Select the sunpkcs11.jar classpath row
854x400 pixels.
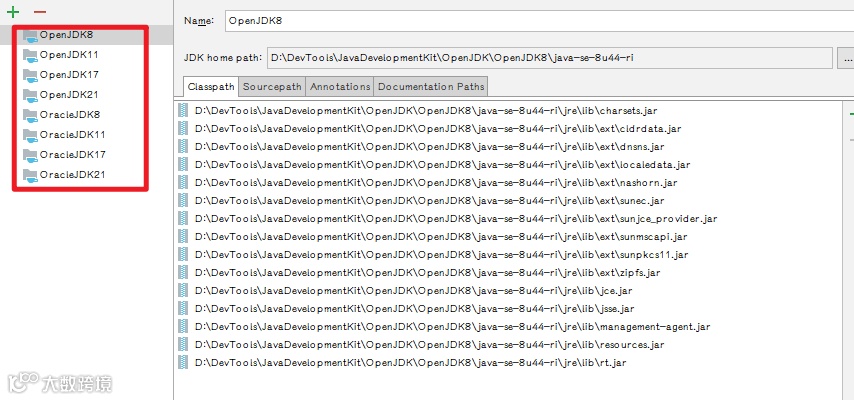click(x=509, y=254)
